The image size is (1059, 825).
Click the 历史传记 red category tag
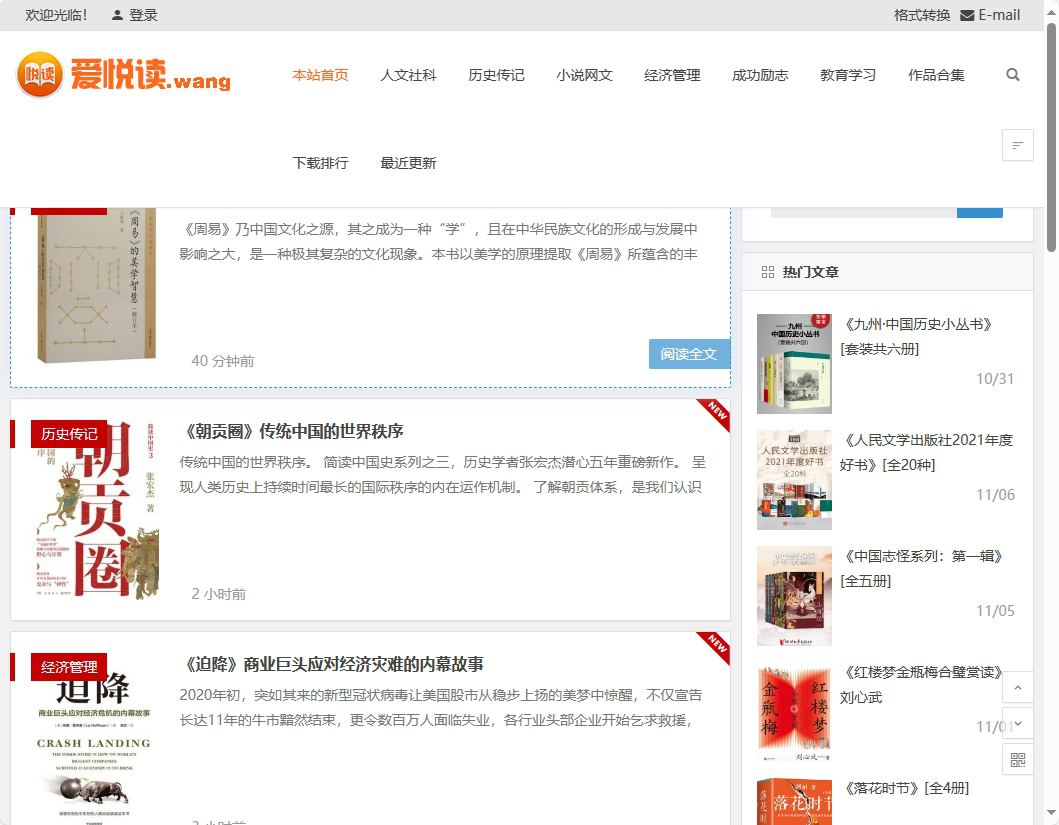point(69,434)
